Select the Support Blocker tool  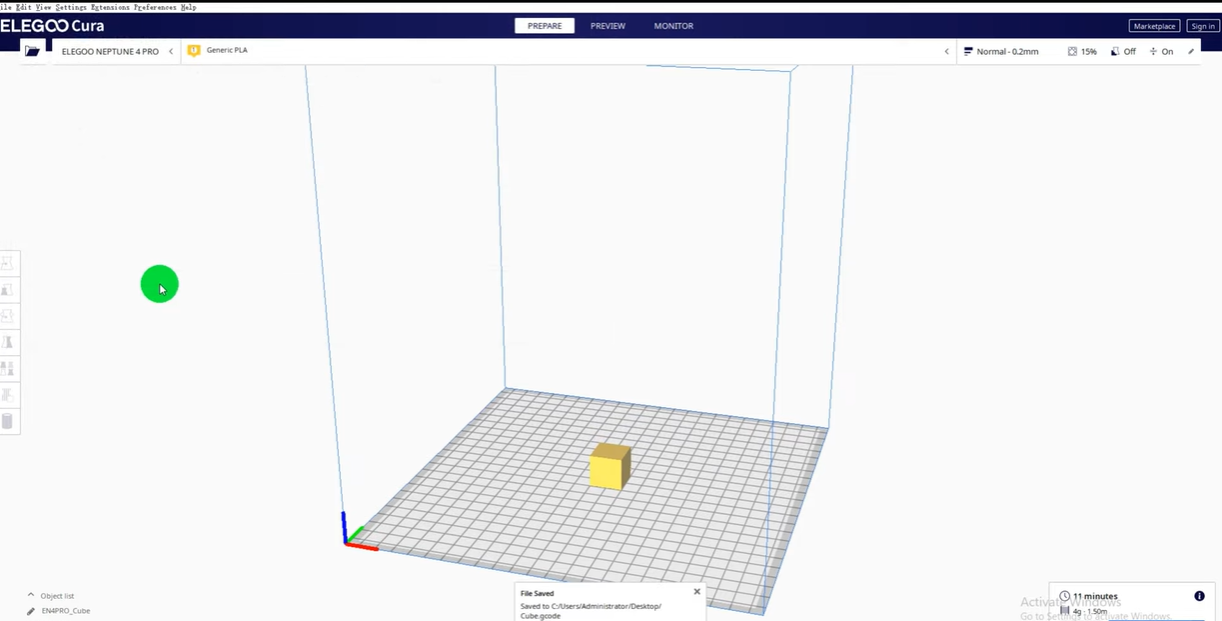click(7, 396)
